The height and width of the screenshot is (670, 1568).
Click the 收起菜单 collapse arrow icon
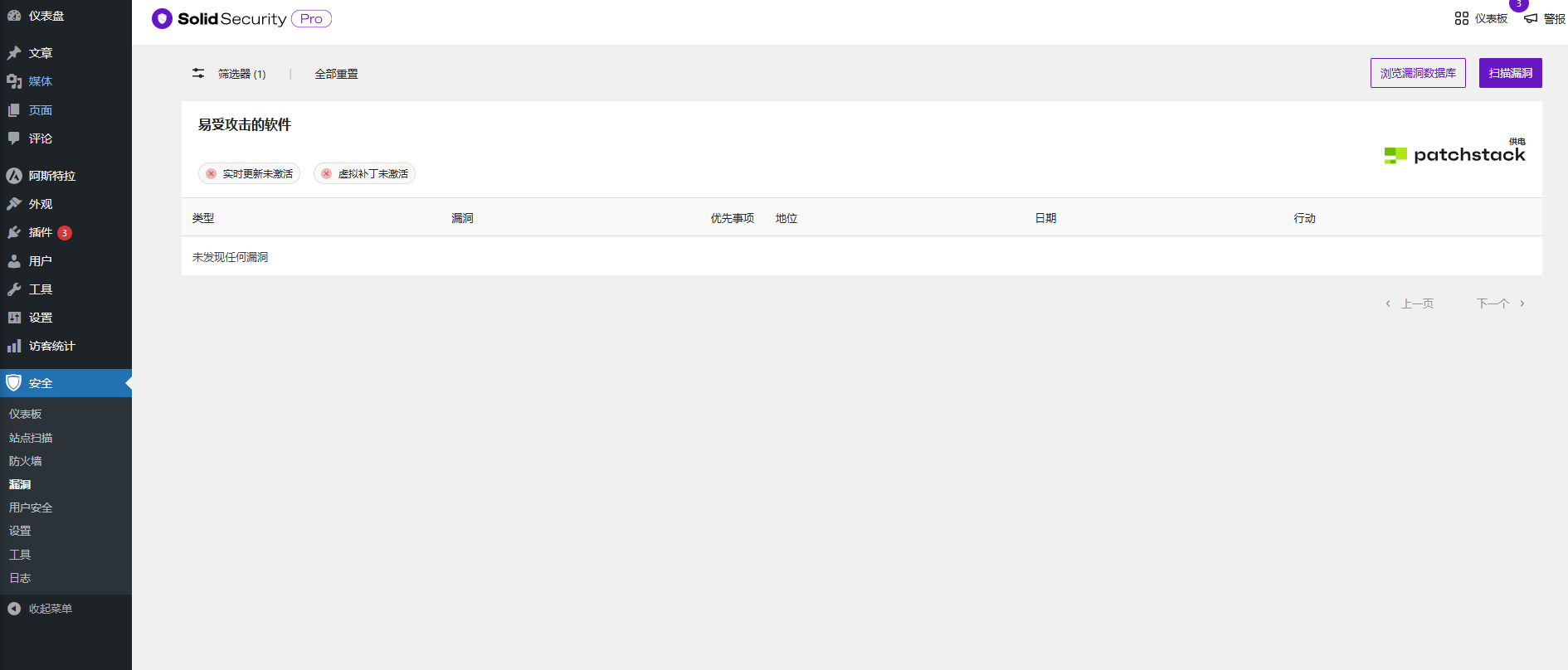point(14,609)
